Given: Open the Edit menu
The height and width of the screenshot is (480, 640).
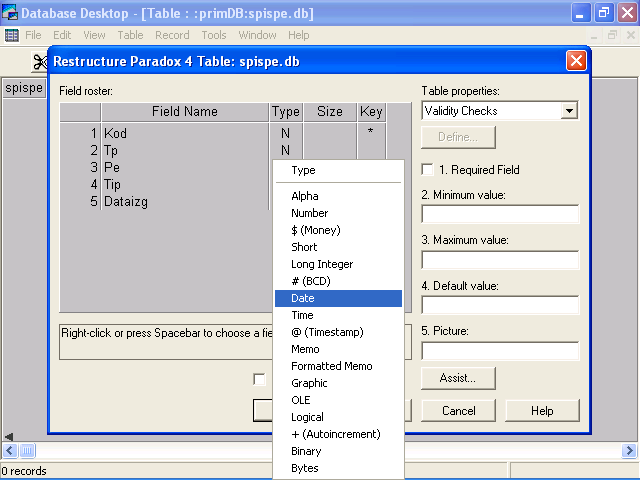Looking at the screenshot, I should pyautogui.click(x=62, y=35).
